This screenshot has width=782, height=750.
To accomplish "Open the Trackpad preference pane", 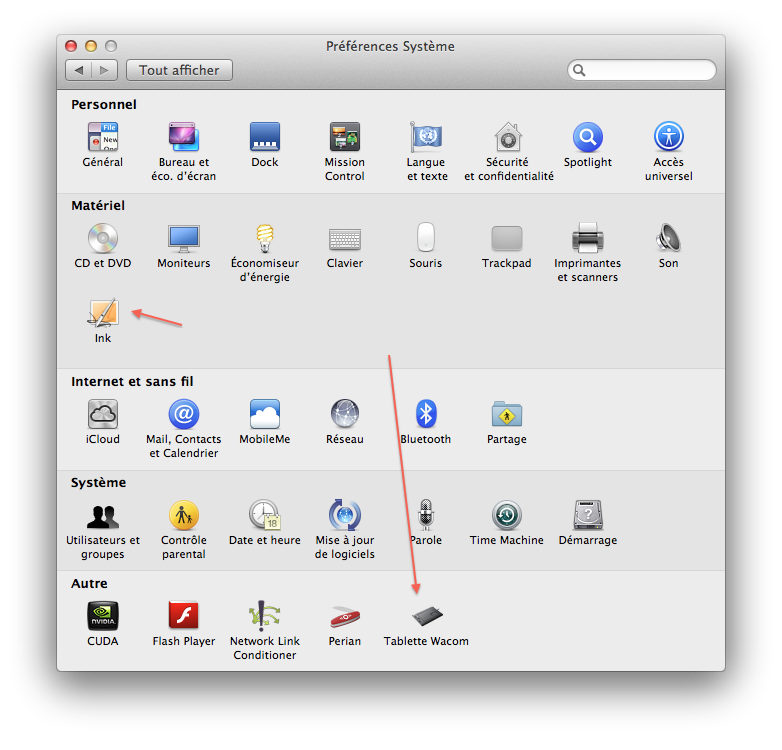I will tap(506, 239).
